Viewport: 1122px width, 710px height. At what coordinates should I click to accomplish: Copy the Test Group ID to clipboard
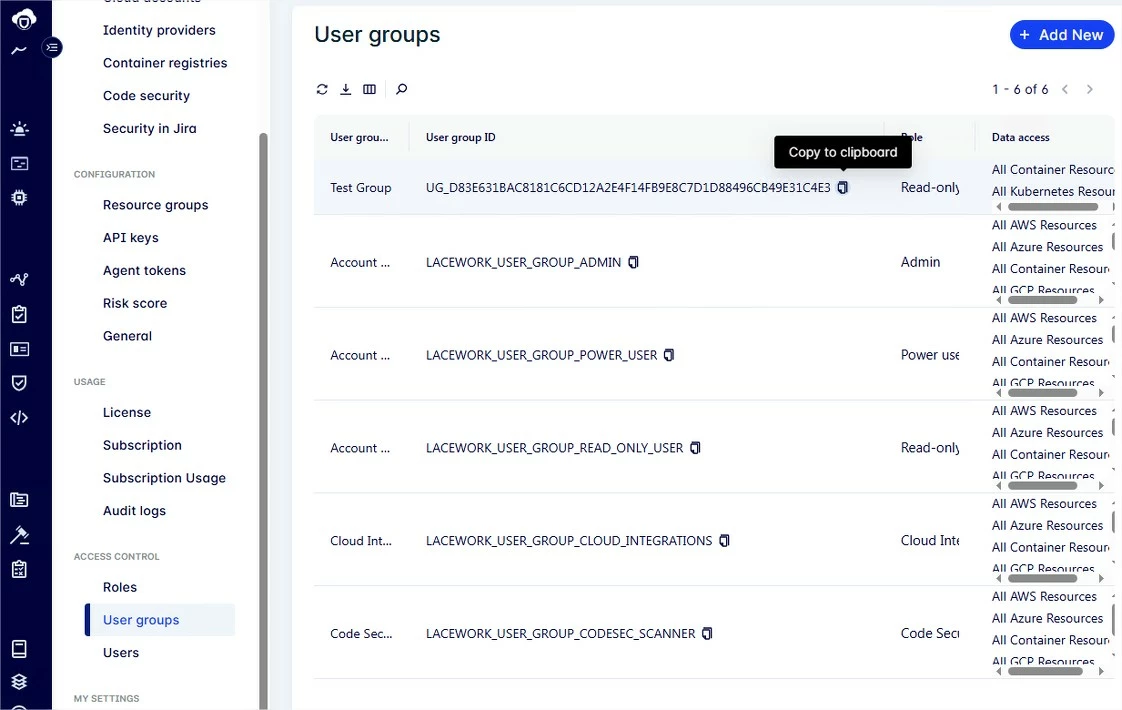point(843,188)
